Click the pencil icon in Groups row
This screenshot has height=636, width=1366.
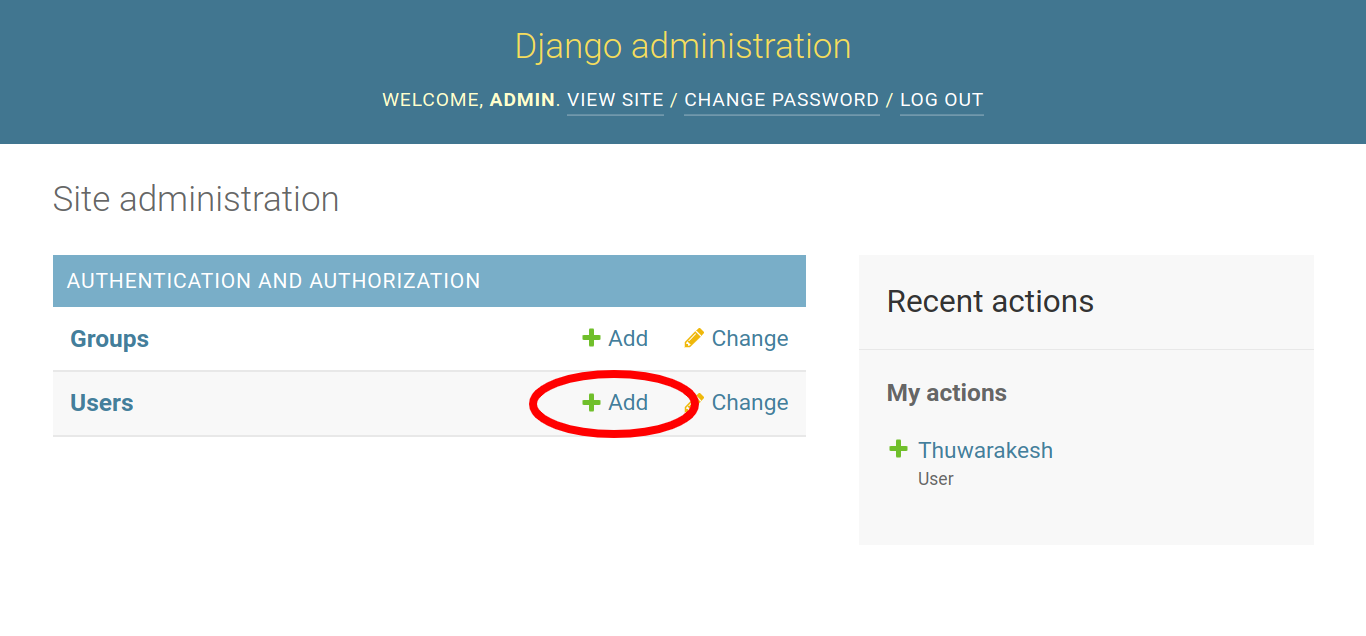694,339
